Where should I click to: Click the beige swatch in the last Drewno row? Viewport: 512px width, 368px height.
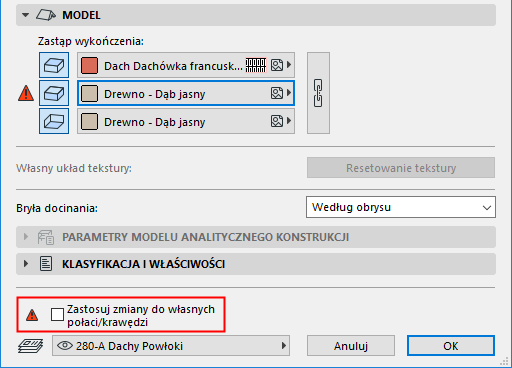[89, 121]
